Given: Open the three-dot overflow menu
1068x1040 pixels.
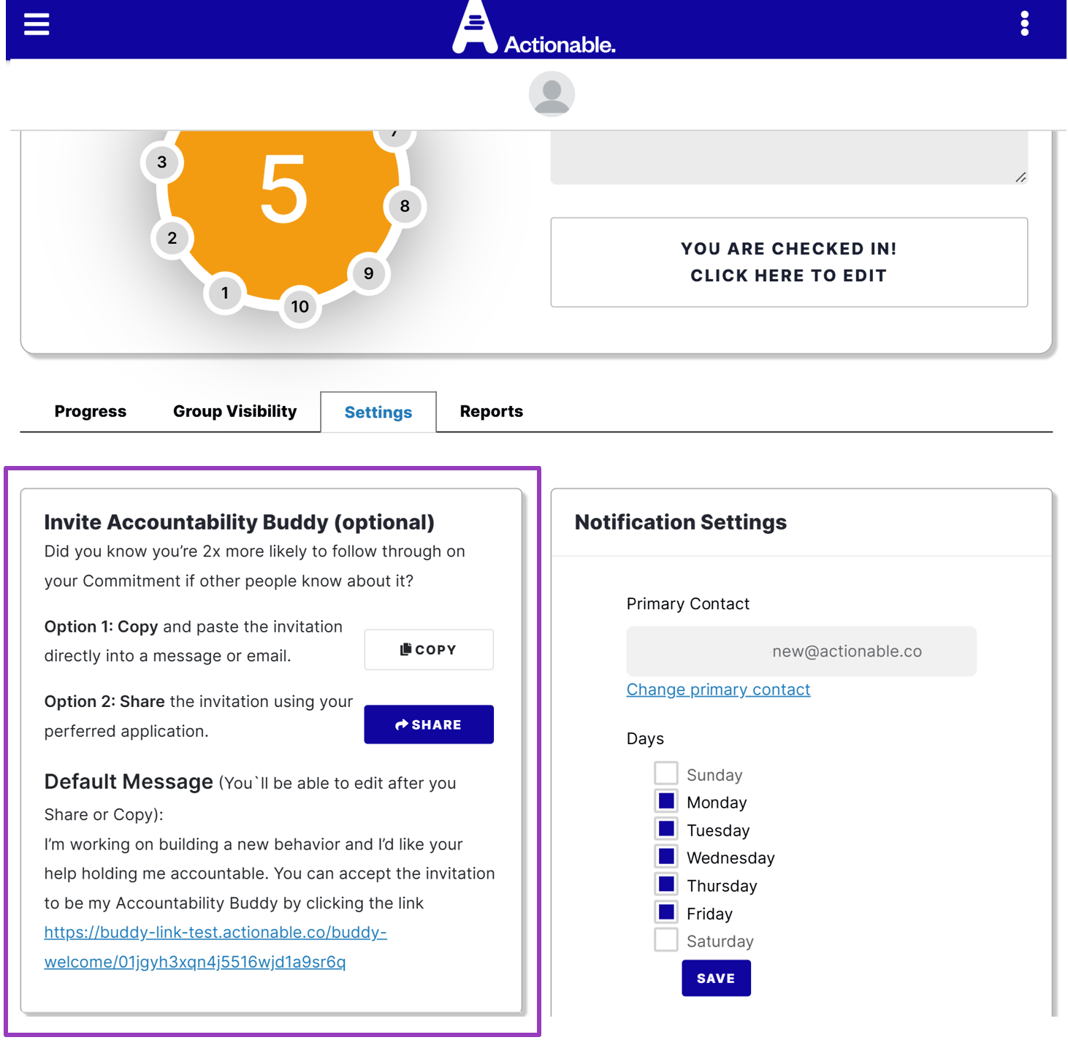Looking at the screenshot, I should (x=1024, y=23).
